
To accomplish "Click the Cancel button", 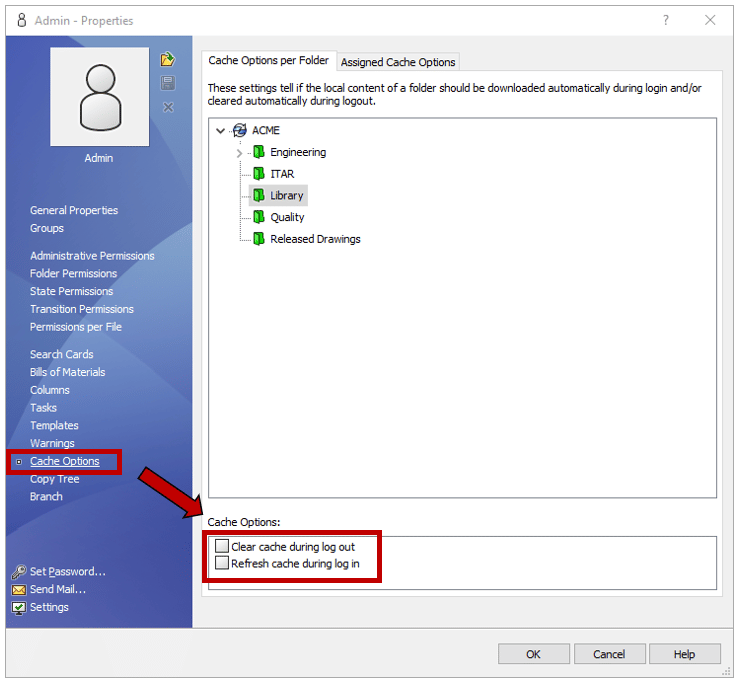I will [x=609, y=655].
